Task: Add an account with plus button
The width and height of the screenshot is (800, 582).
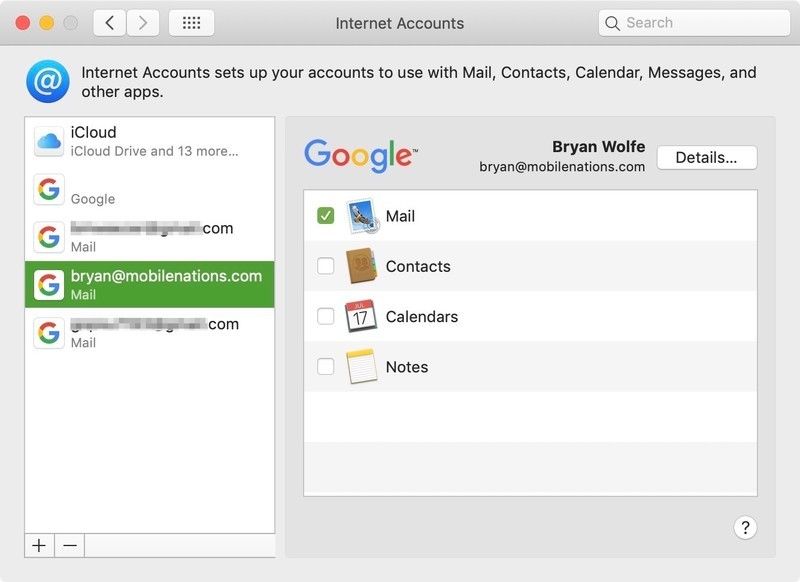Action: click(x=39, y=546)
